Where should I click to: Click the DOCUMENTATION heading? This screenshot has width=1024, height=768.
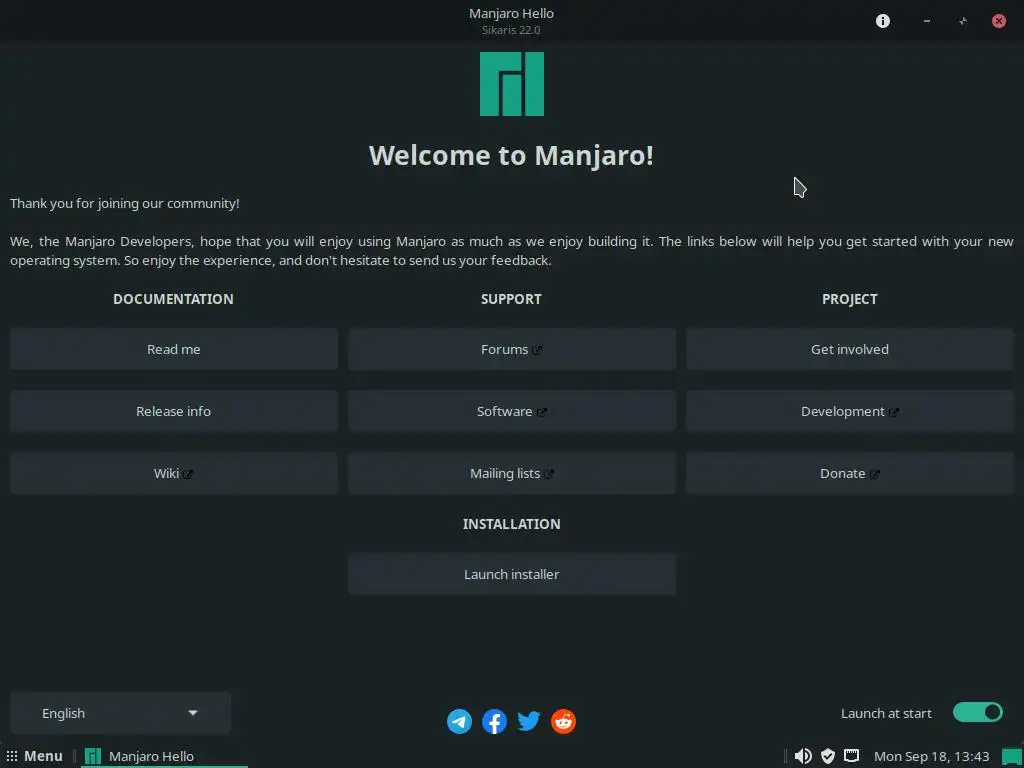coord(173,299)
